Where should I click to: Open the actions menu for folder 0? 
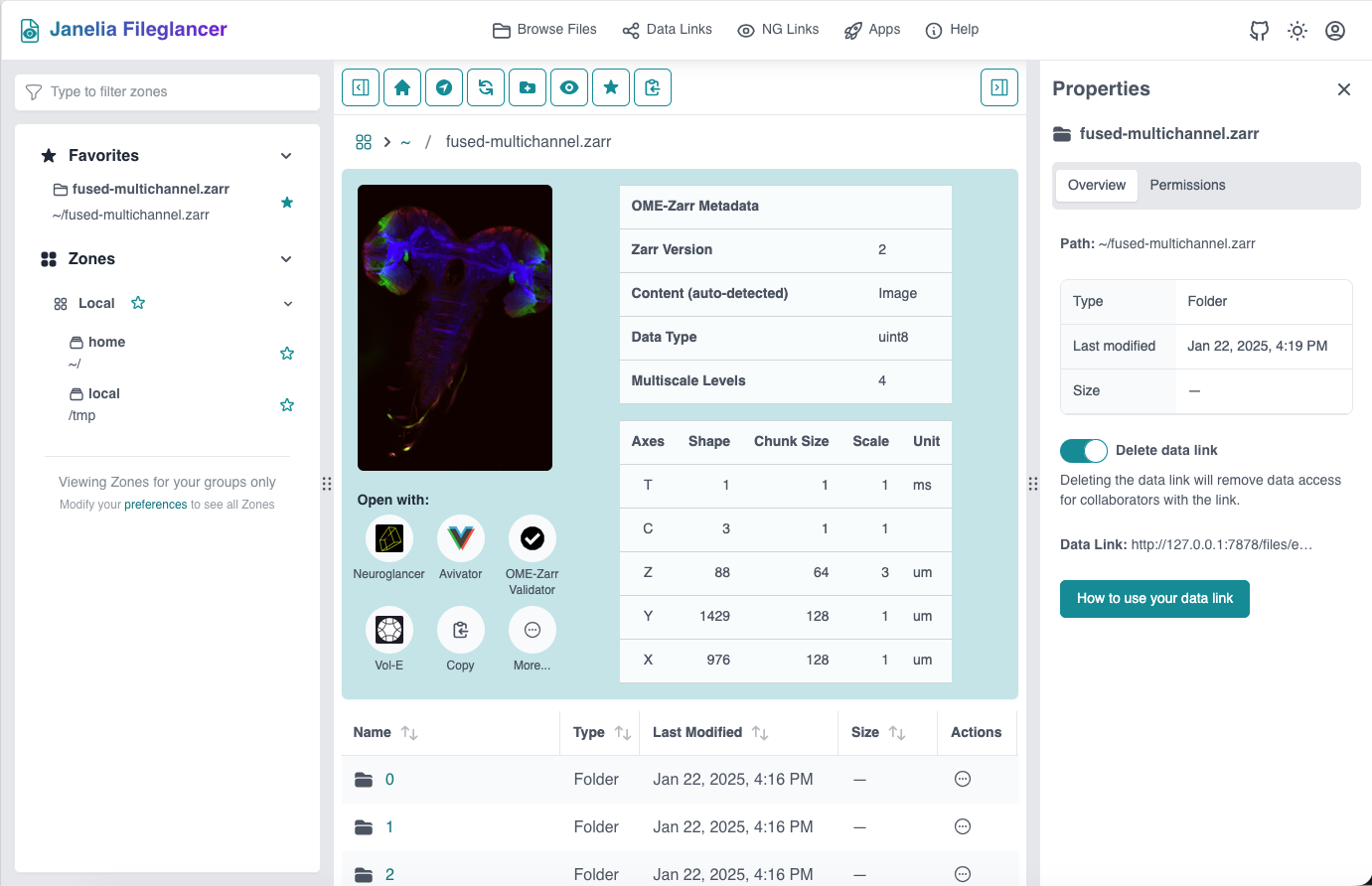[x=963, y=780]
